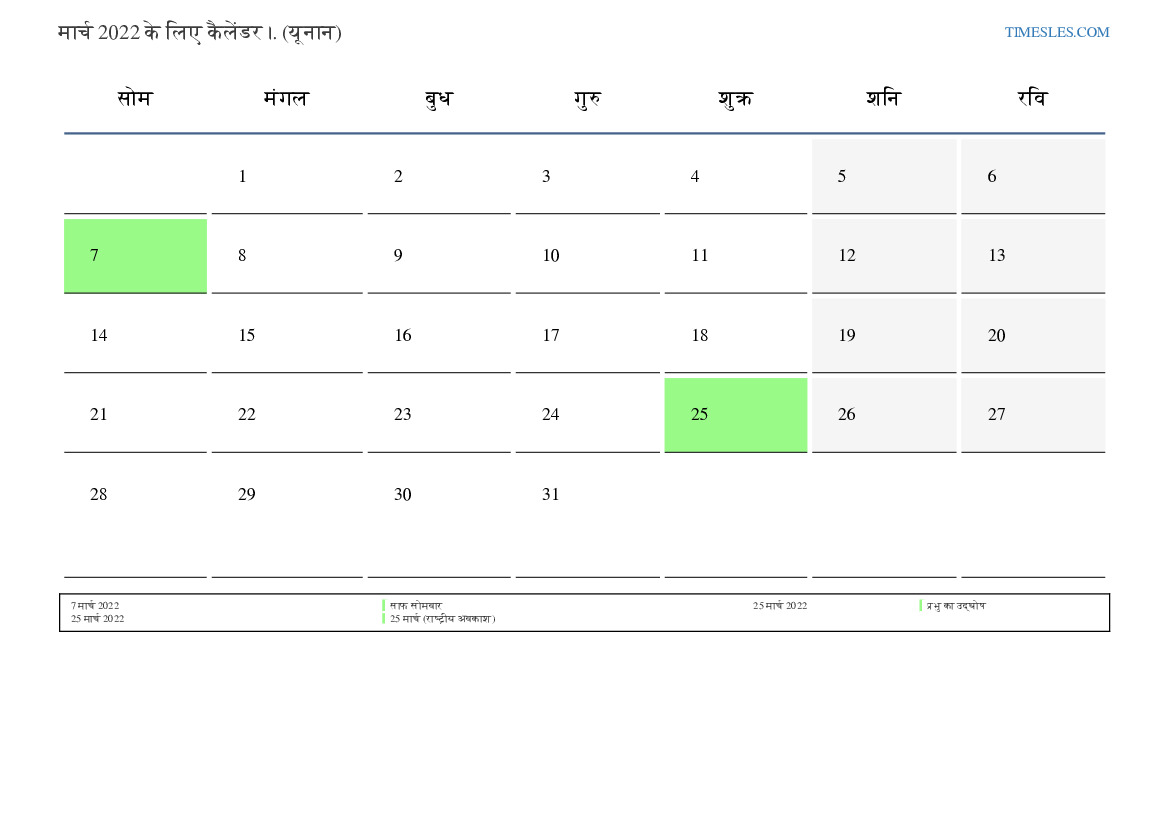
Task: Click the date 2 cell under बुध
Action: 439,176
